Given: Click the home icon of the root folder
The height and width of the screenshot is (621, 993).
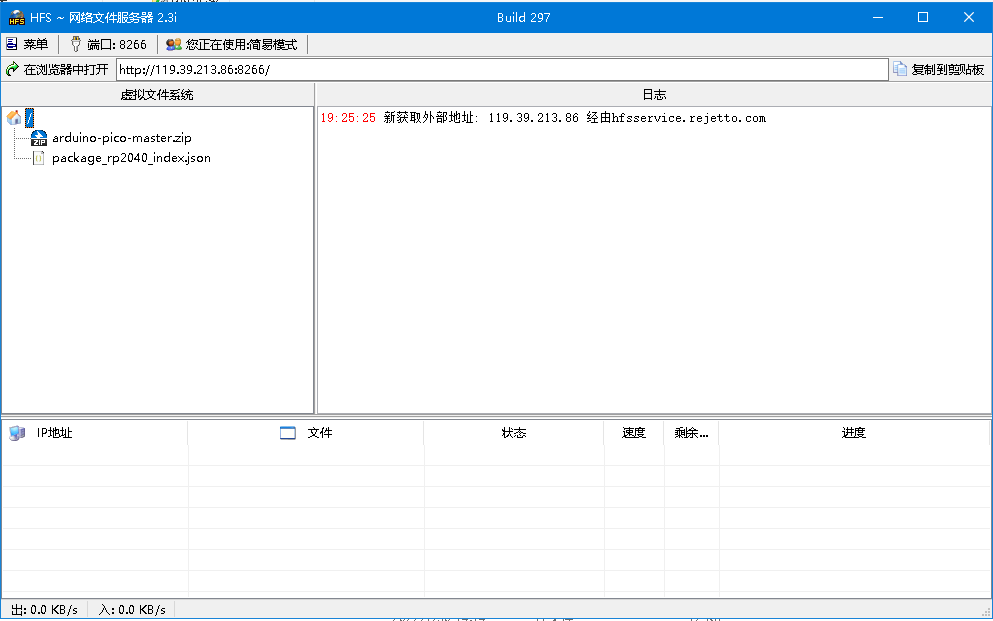Looking at the screenshot, I should coord(13,117).
